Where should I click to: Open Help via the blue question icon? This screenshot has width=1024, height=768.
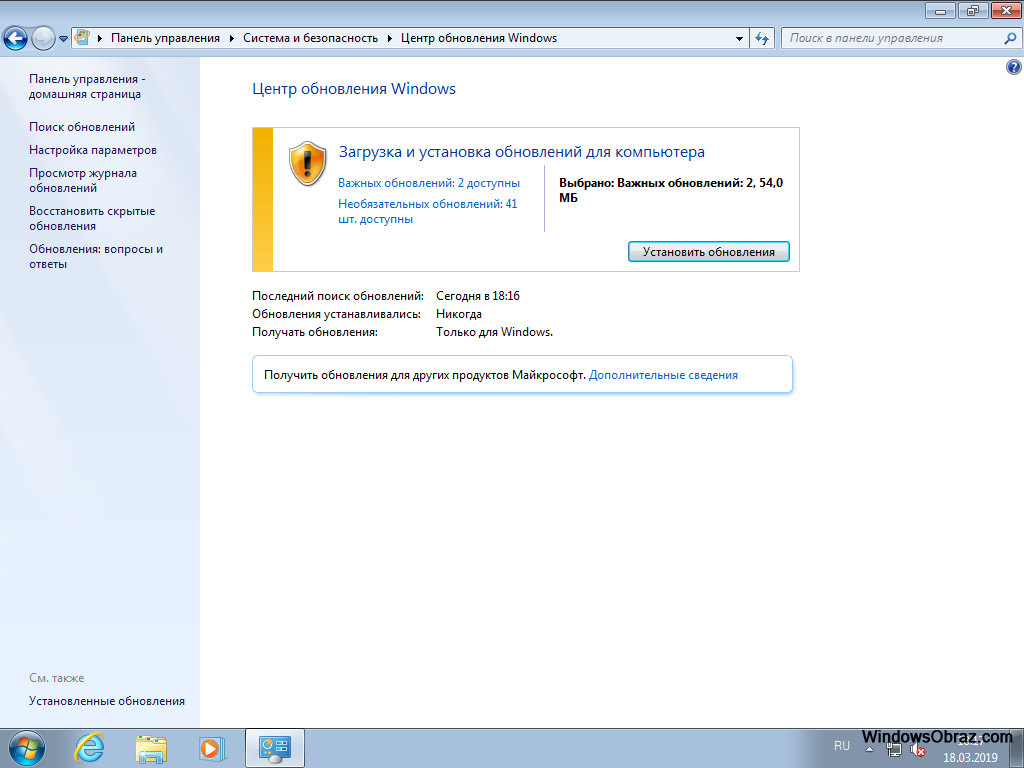pyautogui.click(x=1014, y=67)
